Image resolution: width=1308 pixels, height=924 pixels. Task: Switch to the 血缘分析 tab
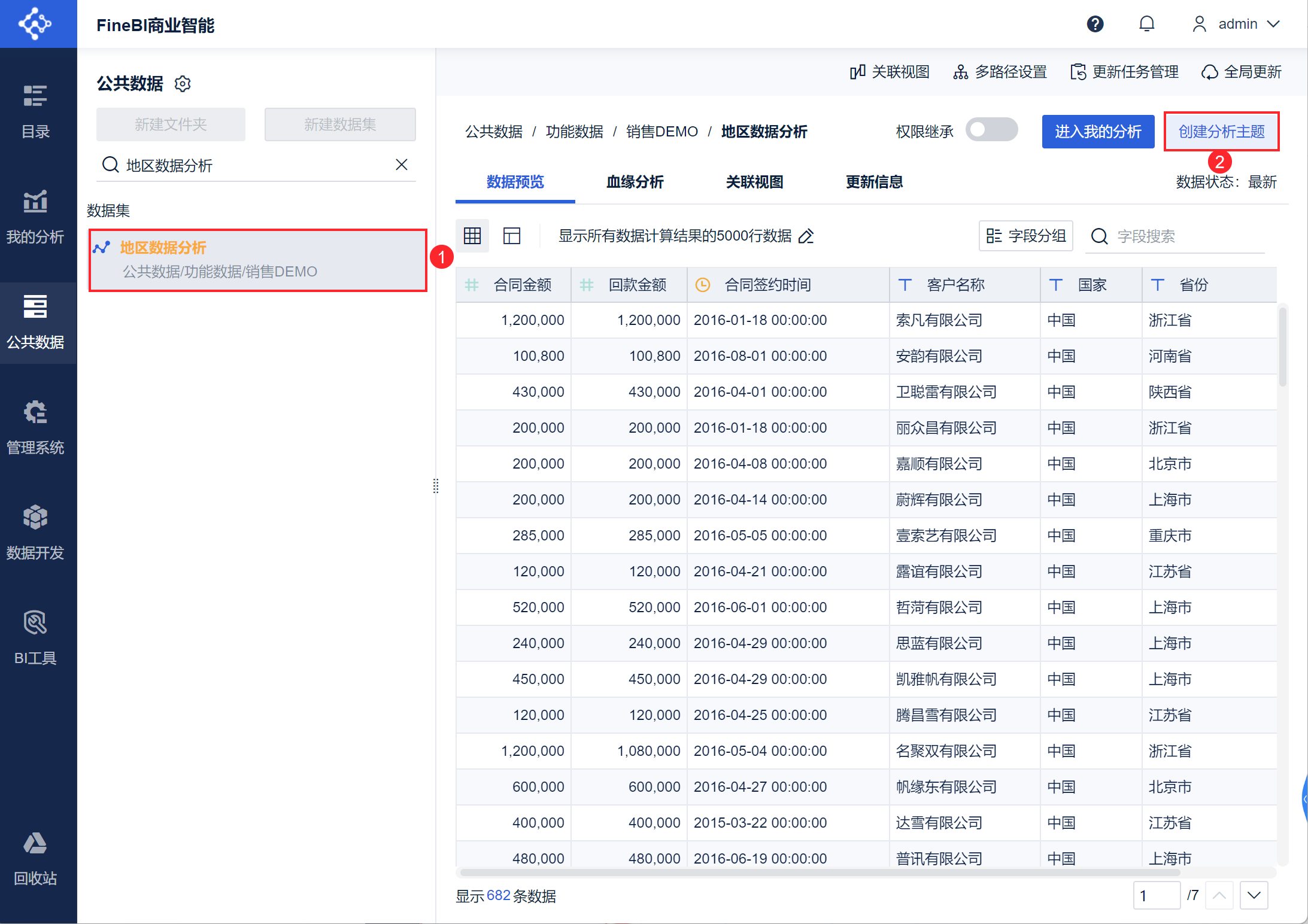(x=635, y=182)
